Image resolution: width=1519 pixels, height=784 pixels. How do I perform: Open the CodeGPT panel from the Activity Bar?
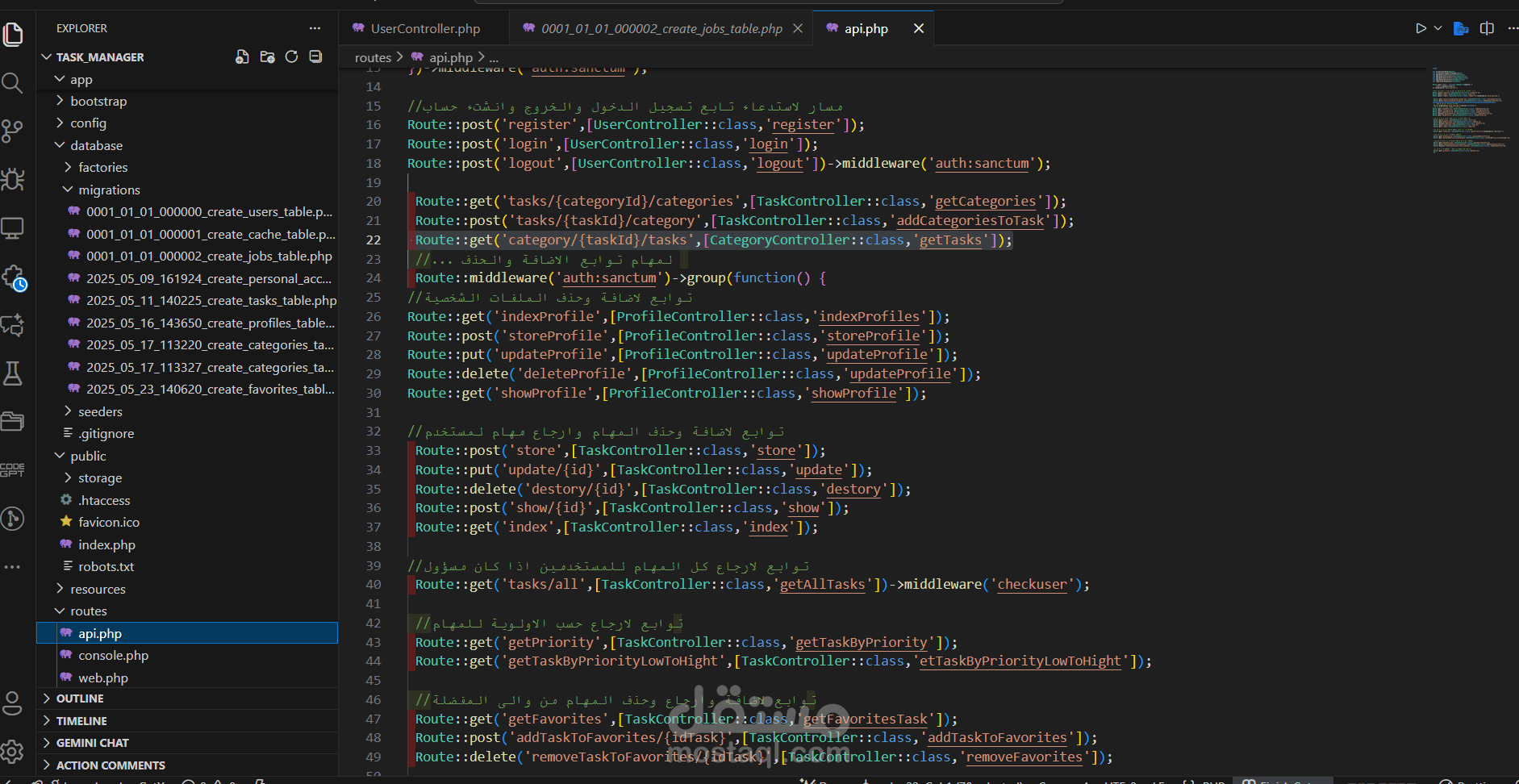[13, 470]
